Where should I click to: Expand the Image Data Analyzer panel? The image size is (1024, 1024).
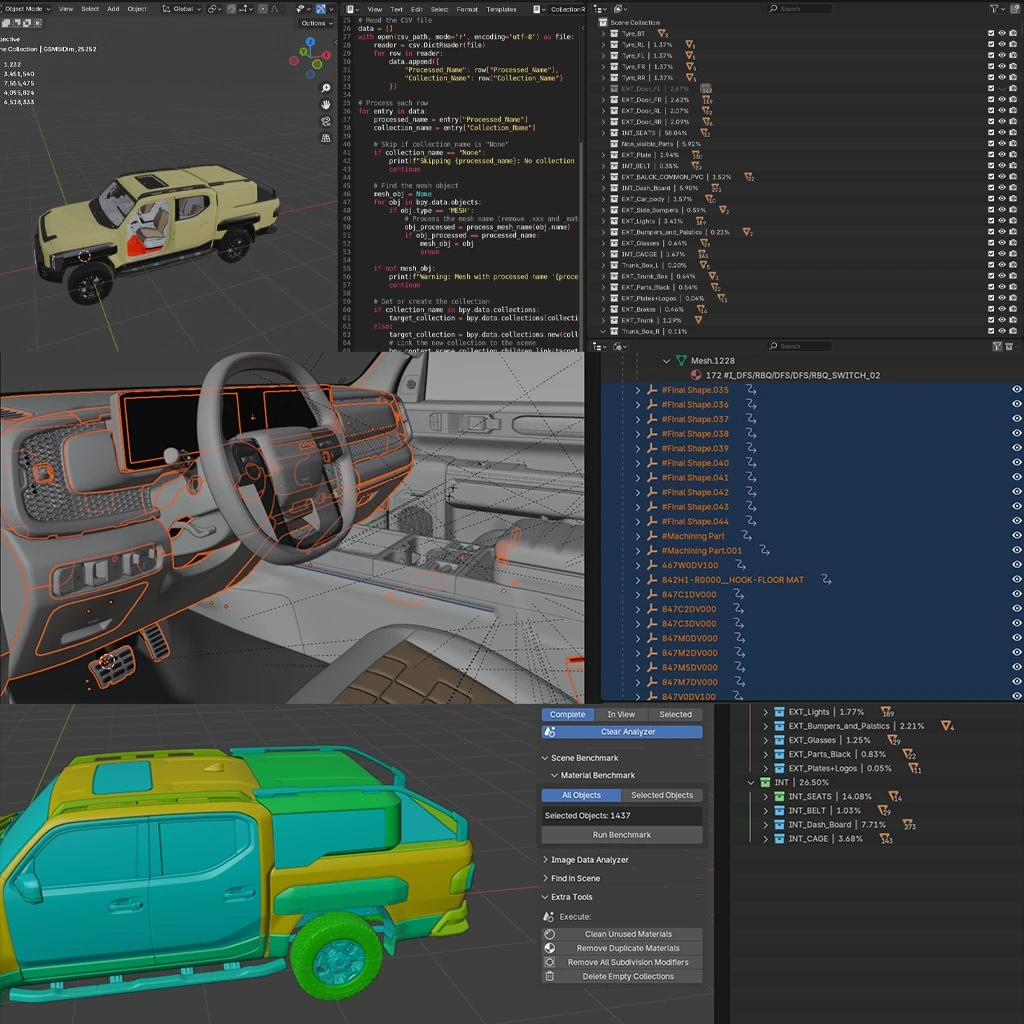click(588, 860)
